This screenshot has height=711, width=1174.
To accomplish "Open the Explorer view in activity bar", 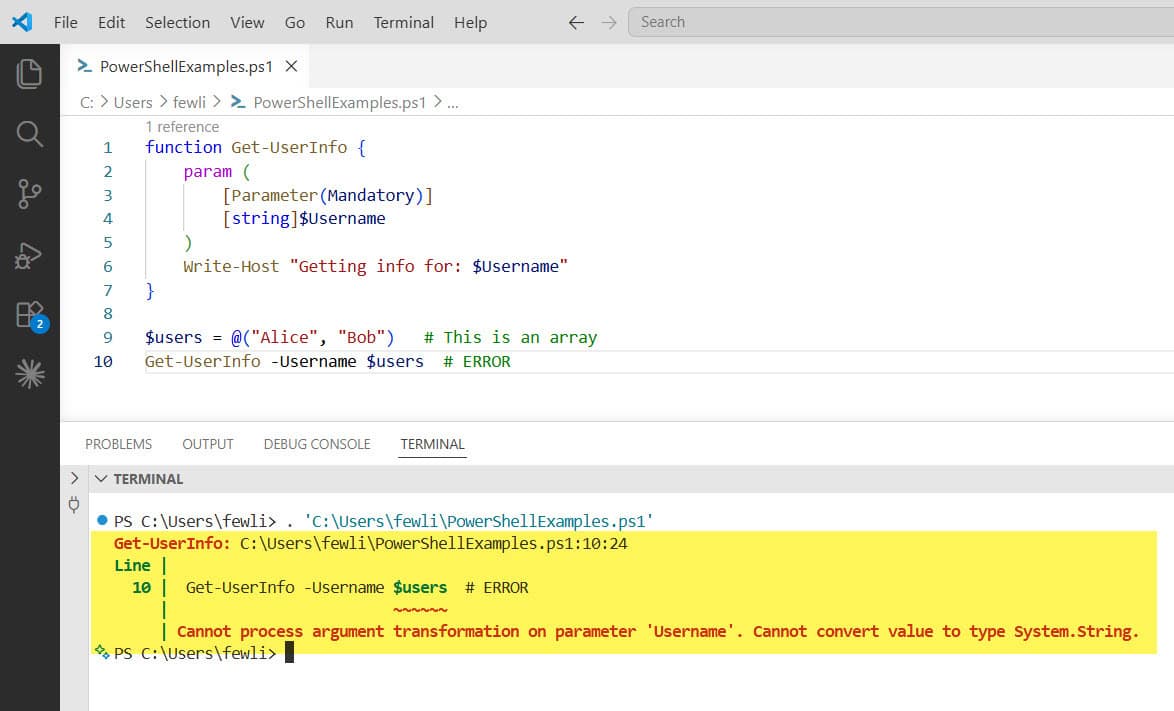I will [x=29, y=73].
